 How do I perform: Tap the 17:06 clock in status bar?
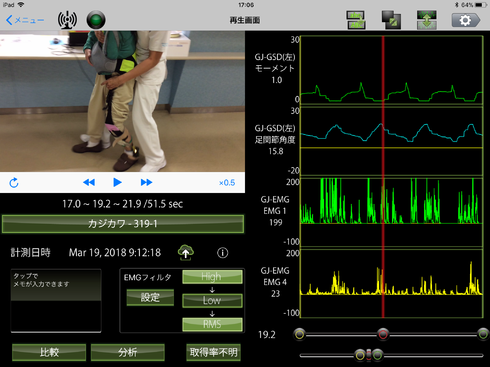tap(246, 5)
